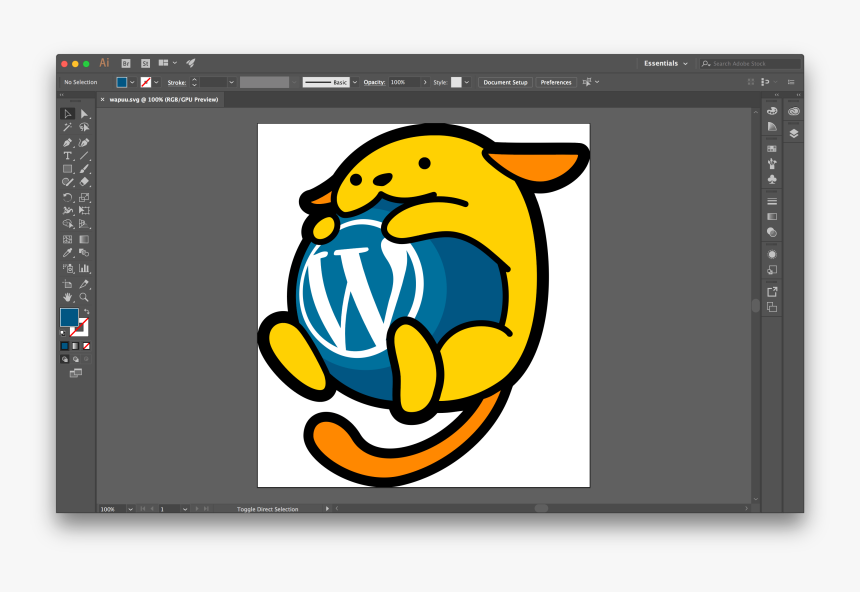Select the Shape Builder tool
This screenshot has width=860, height=592.
pyautogui.click(x=67, y=224)
